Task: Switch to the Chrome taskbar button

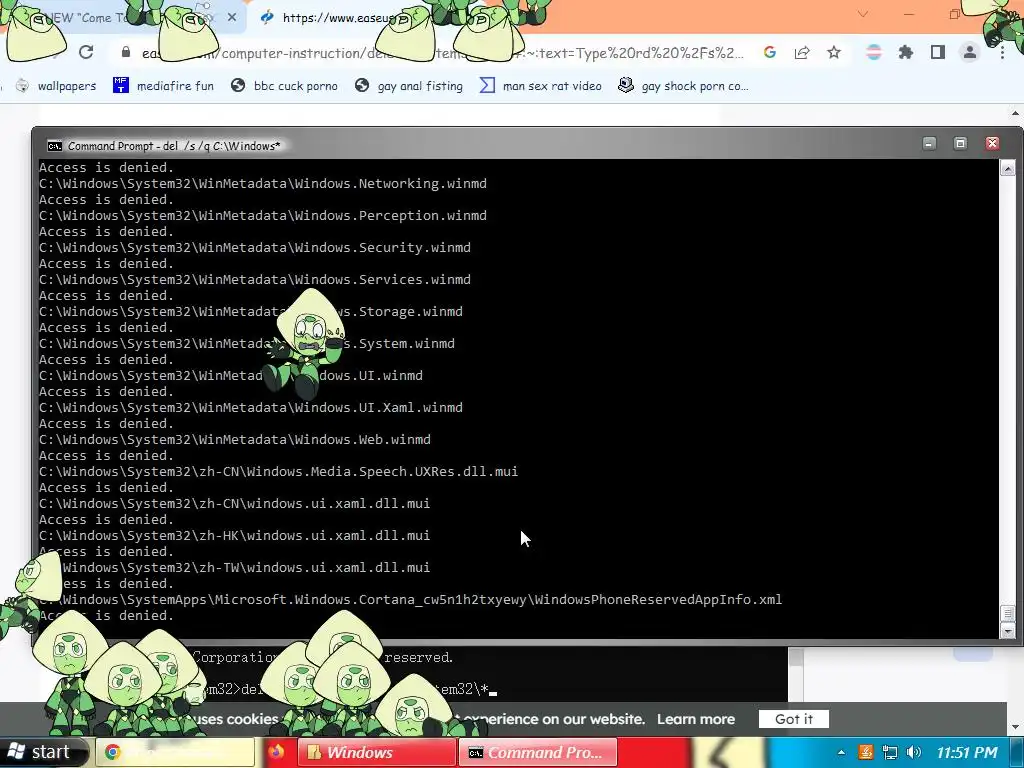Action: 175,752
